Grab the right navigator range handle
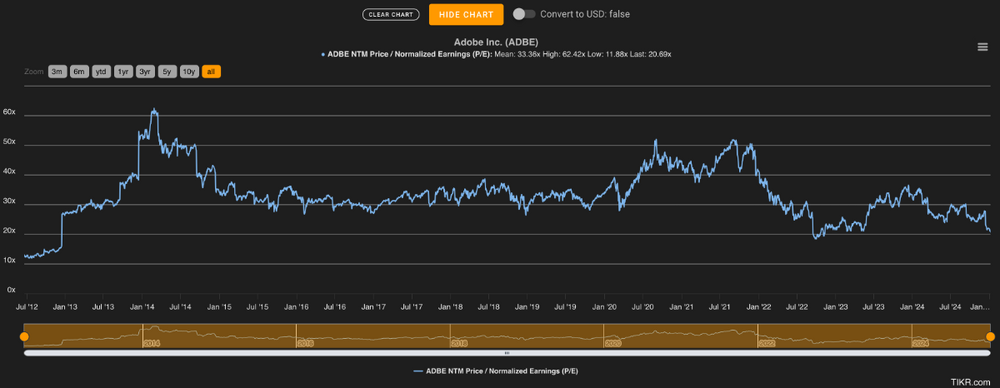This screenshot has height=388, width=1000. 990,336
